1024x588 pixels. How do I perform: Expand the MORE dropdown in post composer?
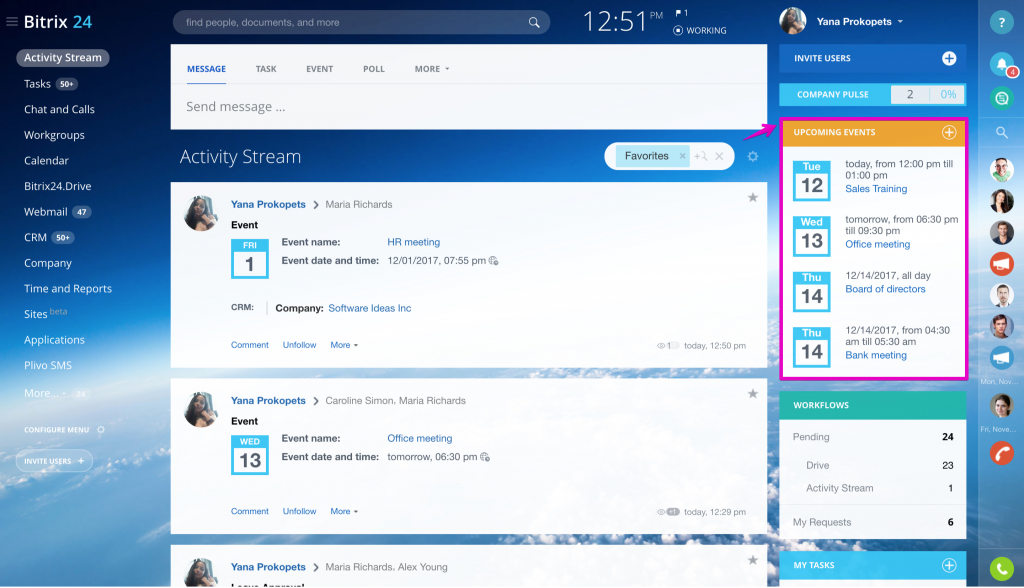click(x=432, y=69)
